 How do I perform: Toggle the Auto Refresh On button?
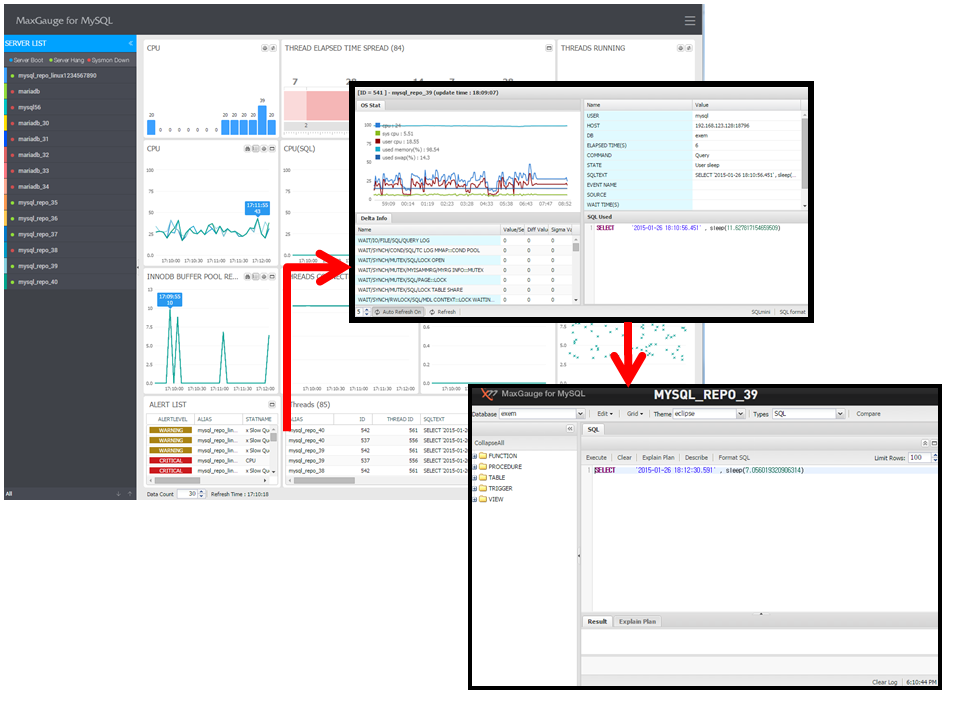point(398,312)
